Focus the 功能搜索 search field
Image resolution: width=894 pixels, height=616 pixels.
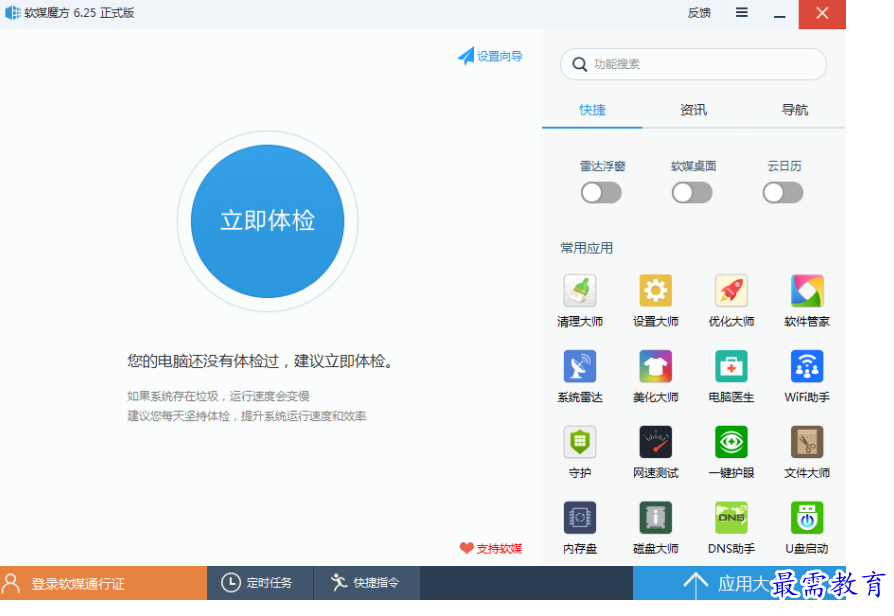click(x=693, y=64)
